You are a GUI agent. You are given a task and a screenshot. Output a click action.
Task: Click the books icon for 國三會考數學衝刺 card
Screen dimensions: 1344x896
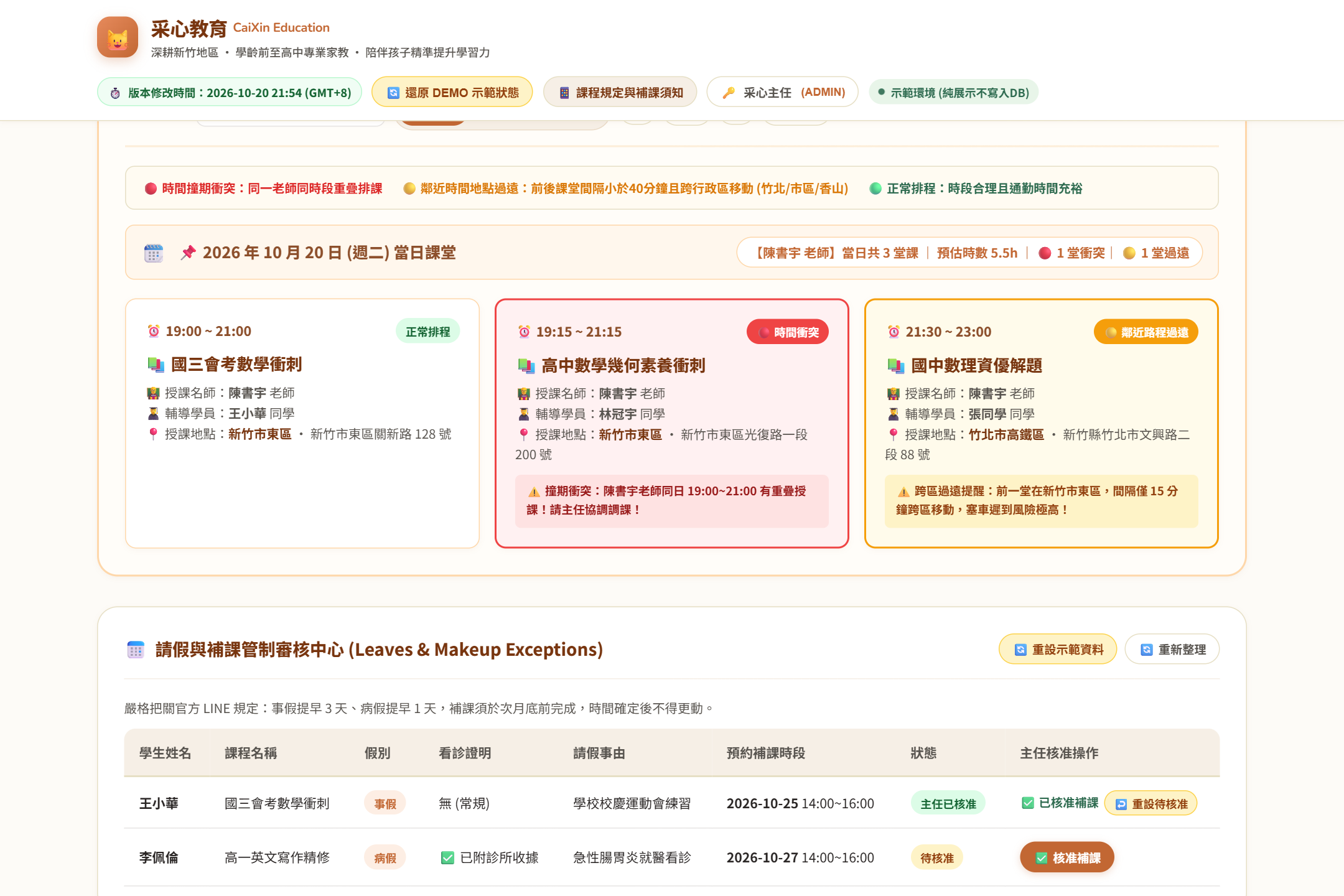point(156,365)
